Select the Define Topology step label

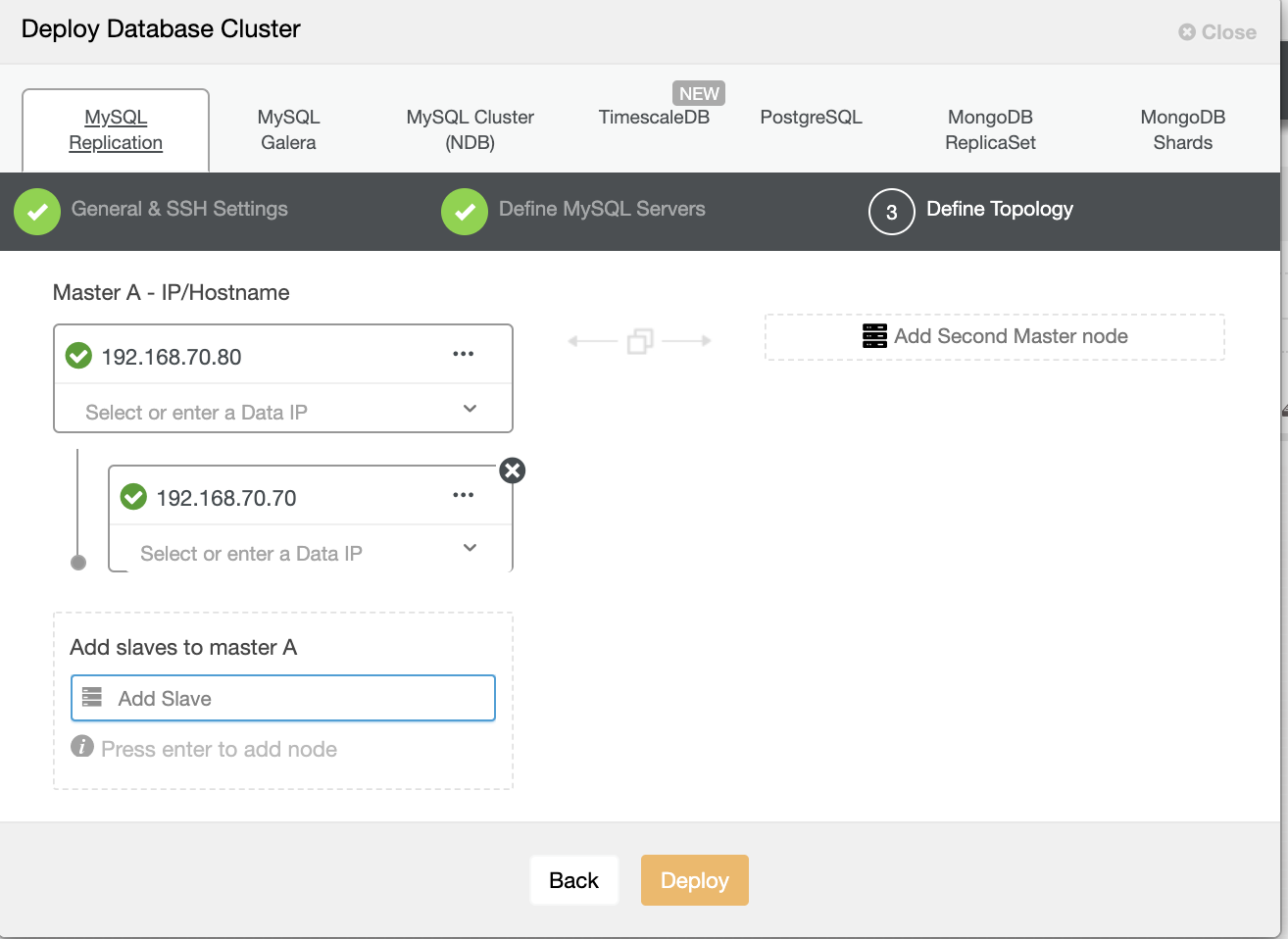click(x=1000, y=209)
